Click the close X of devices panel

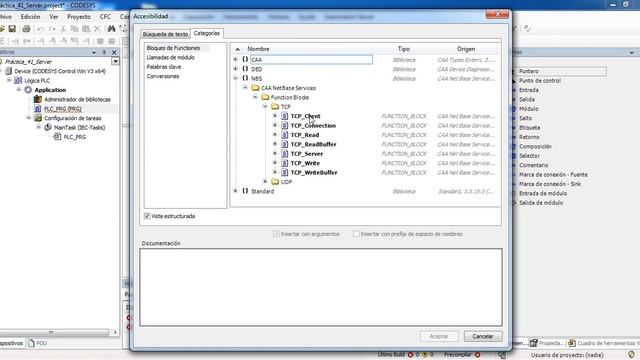tap(114, 52)
